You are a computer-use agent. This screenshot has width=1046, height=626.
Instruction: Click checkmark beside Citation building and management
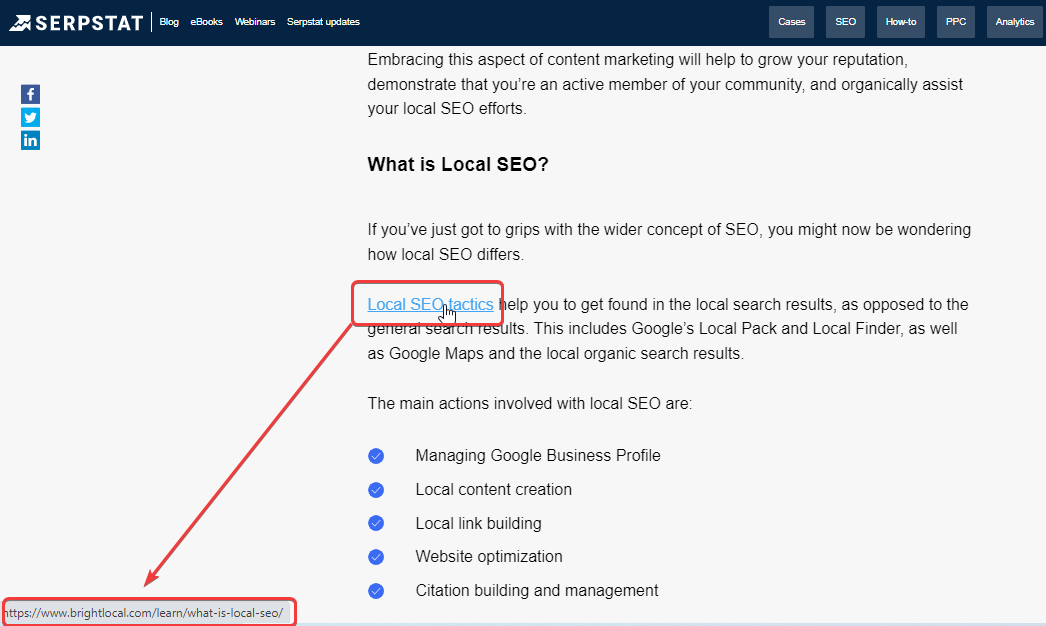click(376, 591)
